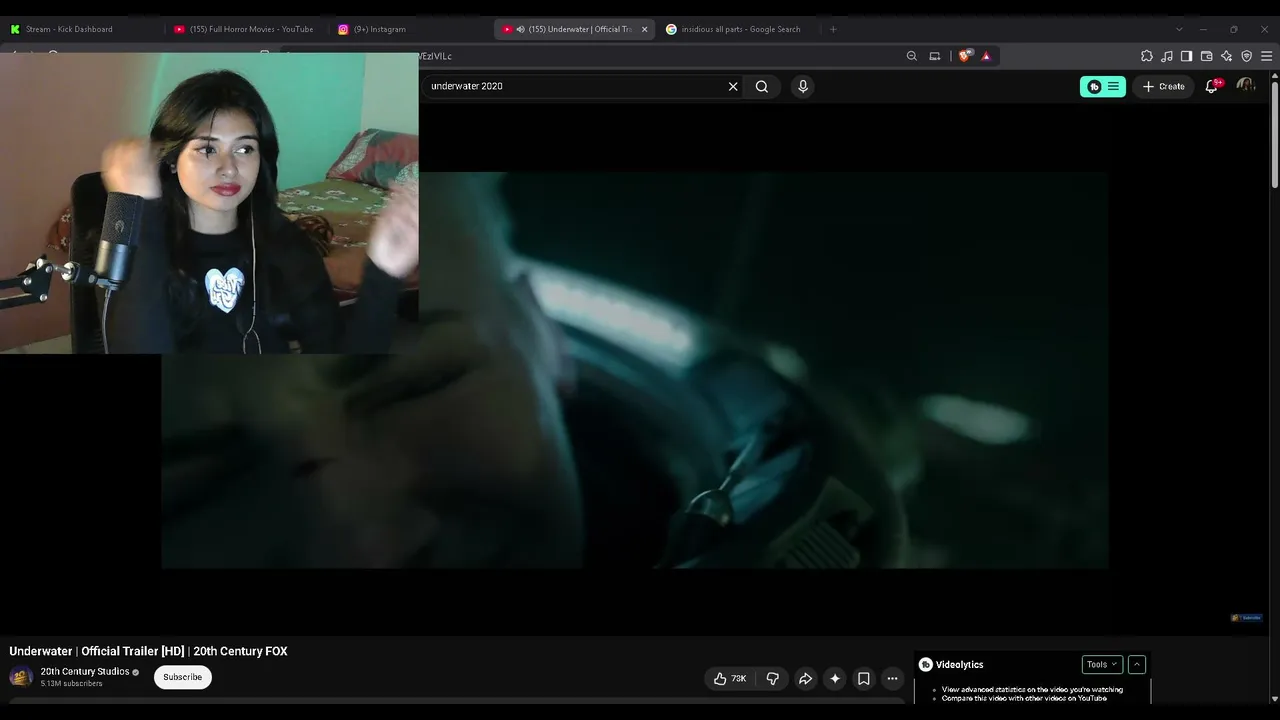Click the Underwater video player area
The height and width of the screenshot is (720, 1280).
(x=635, y=370)
